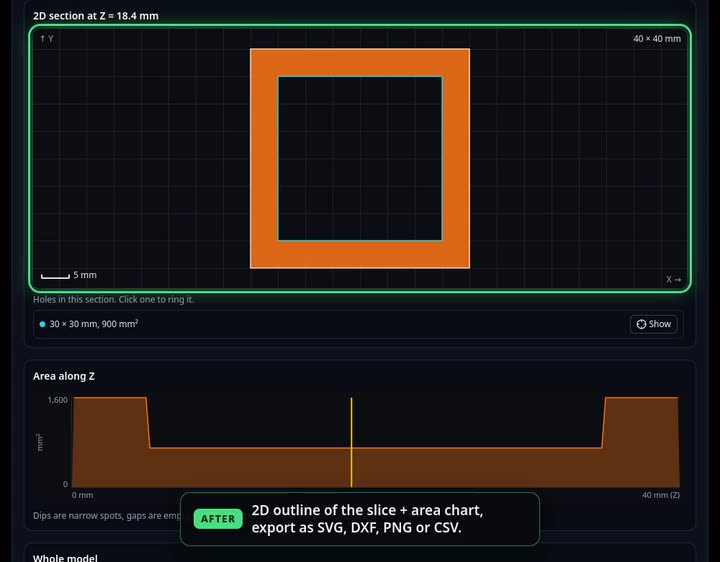Click the green AFTER badge

(x=218, y=519)
